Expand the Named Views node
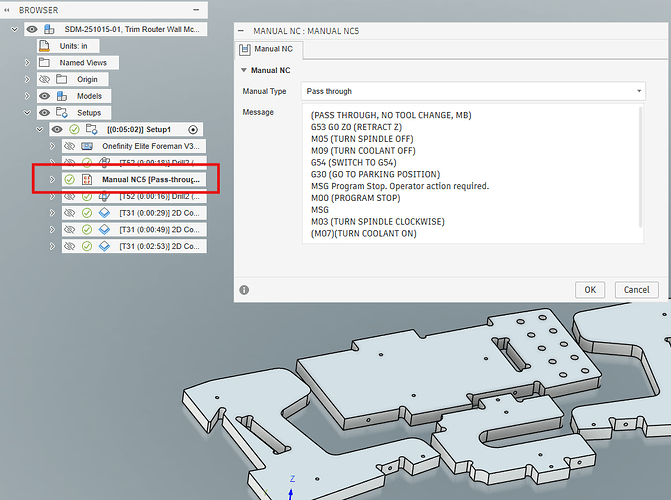This screenshot has height=500, width=671. tap(27, 62)
